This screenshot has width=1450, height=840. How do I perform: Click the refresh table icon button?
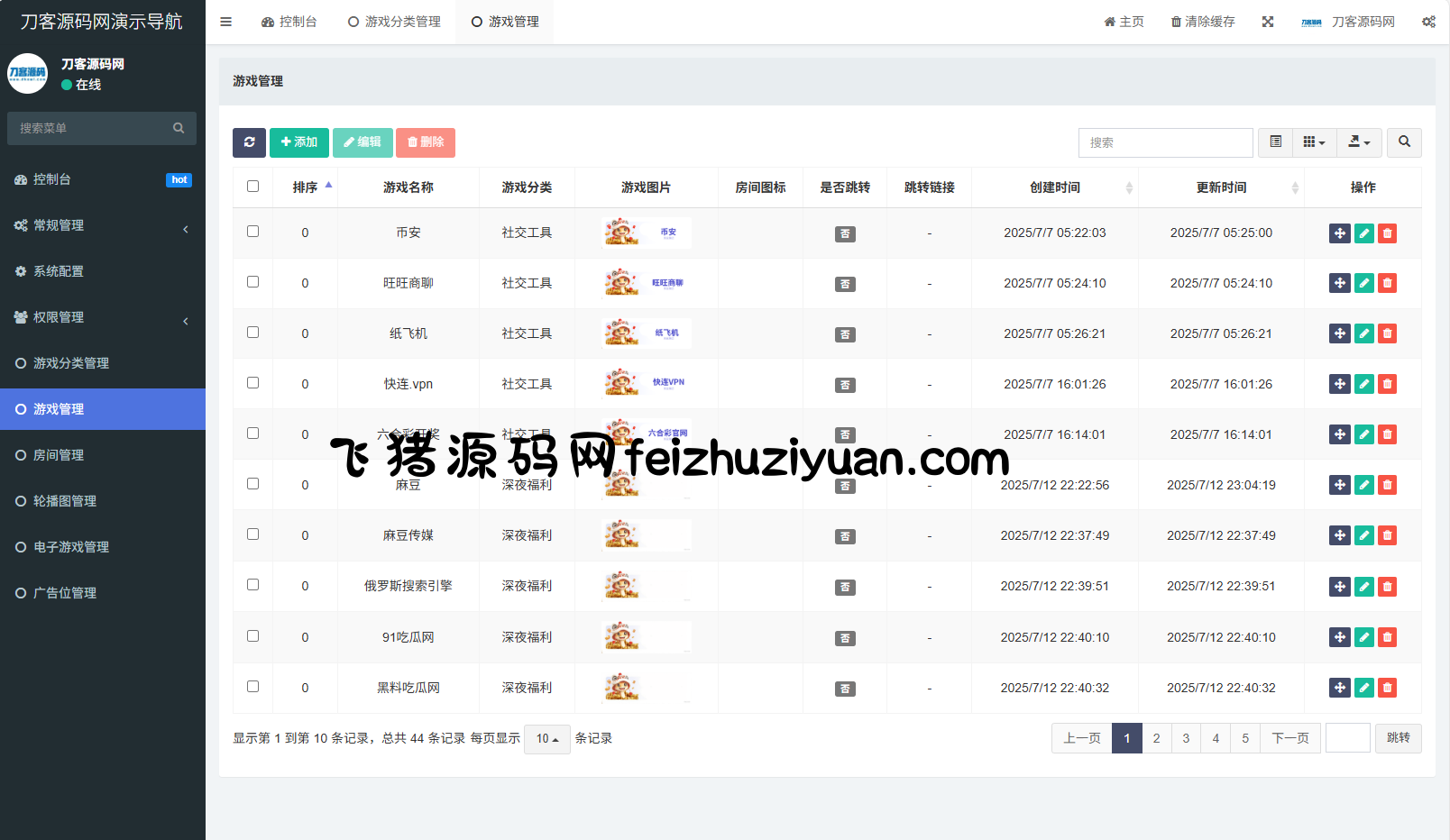tap(249, 142)
